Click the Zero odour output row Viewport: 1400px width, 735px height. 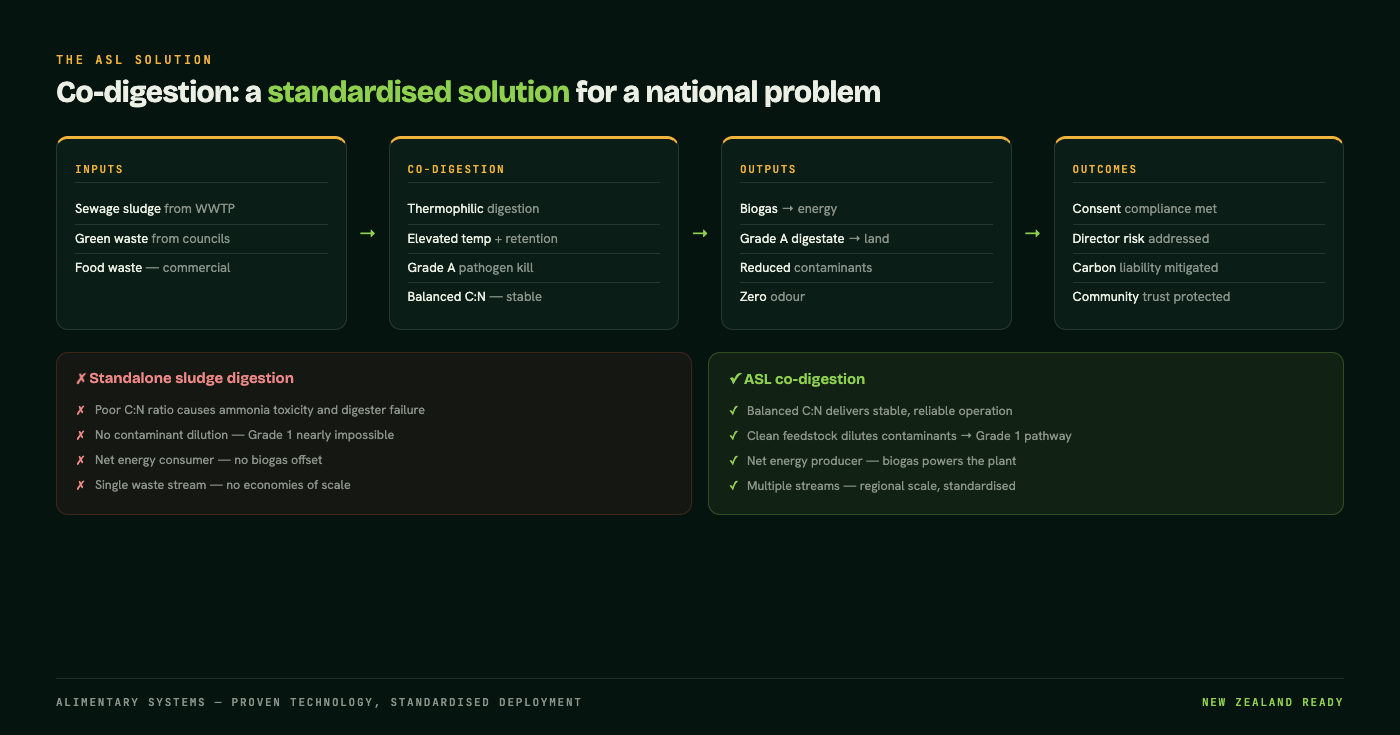point(866,296)
